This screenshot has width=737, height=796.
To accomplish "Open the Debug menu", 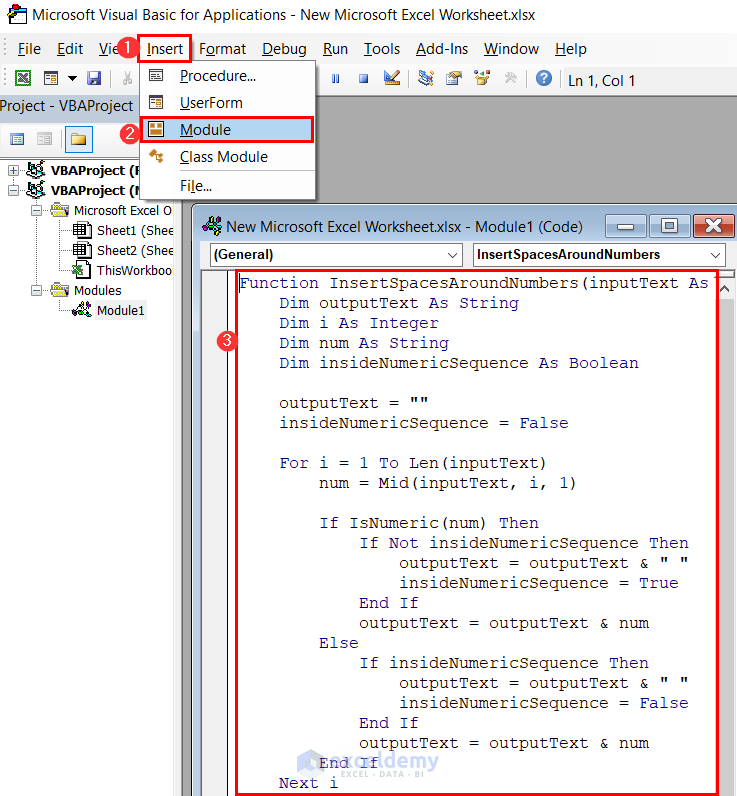I will 284,49.
